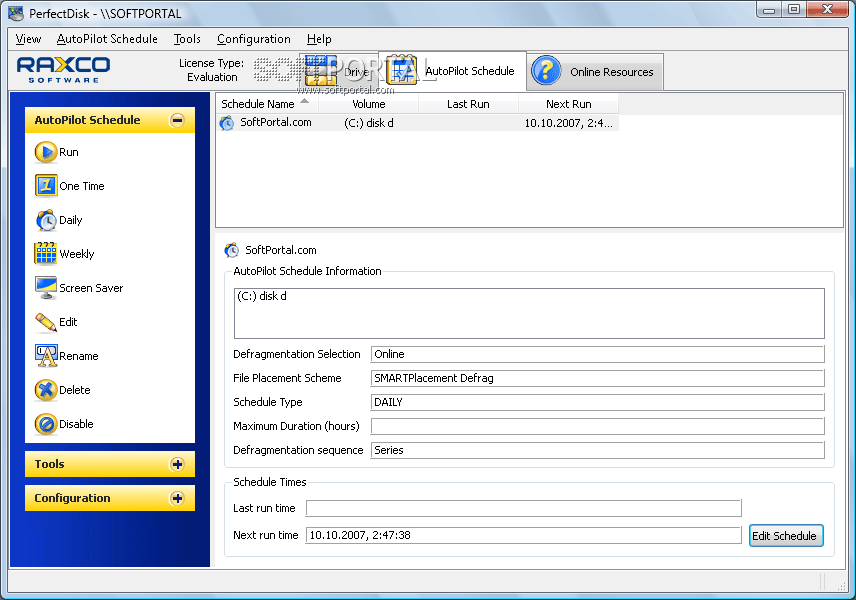Click the Maximum Duration (hours) field
The width and height of the screenshot is (856, 600).
click(x=597, y=426)
